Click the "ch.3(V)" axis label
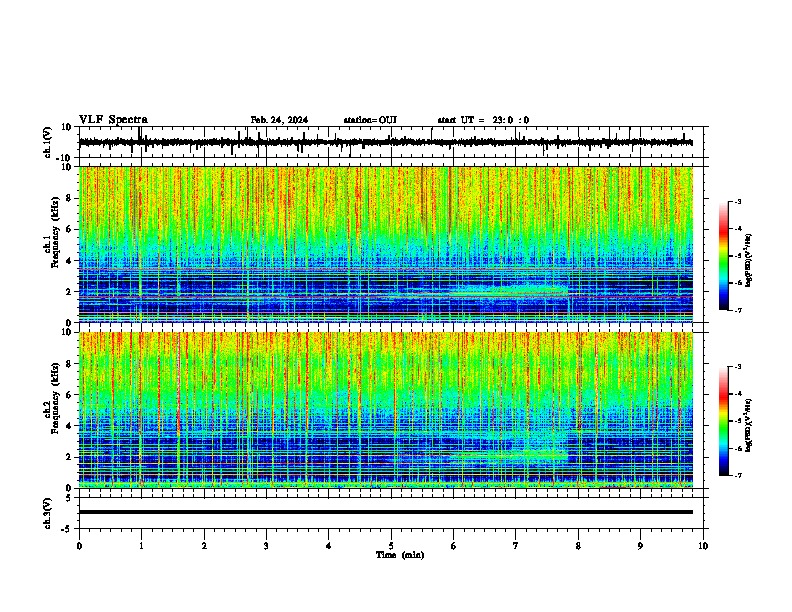This screenshot has height=612, width=792. [48, 513]
